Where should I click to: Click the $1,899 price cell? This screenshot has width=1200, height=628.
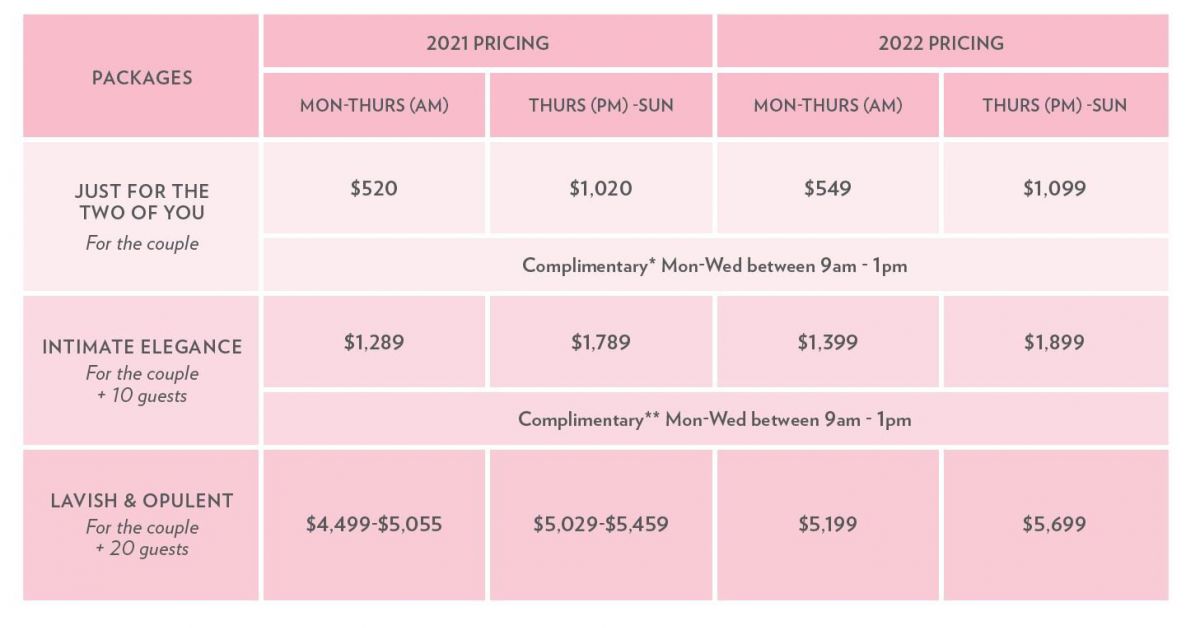pyautogui.click(x=1055, y=342)
